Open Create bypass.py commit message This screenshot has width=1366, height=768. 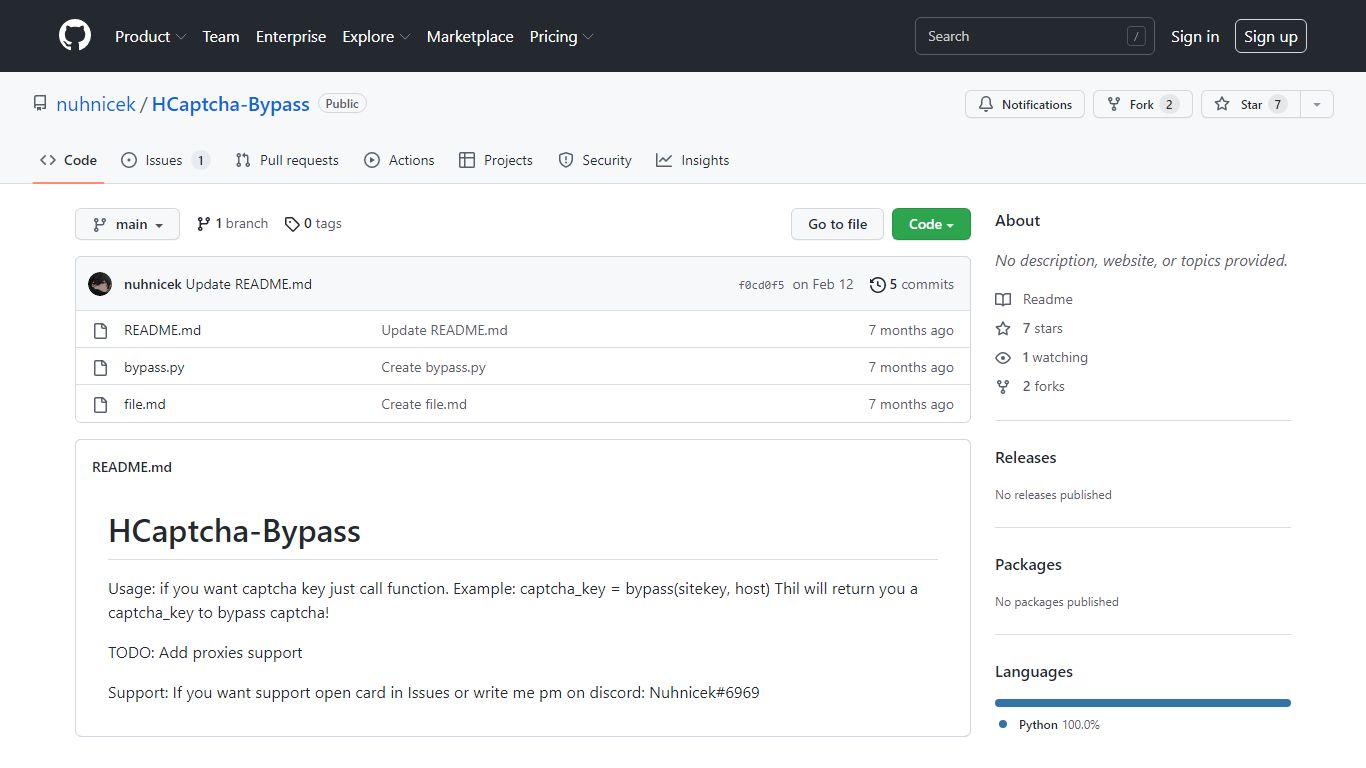pyautogui.click(x=433, y=367)
